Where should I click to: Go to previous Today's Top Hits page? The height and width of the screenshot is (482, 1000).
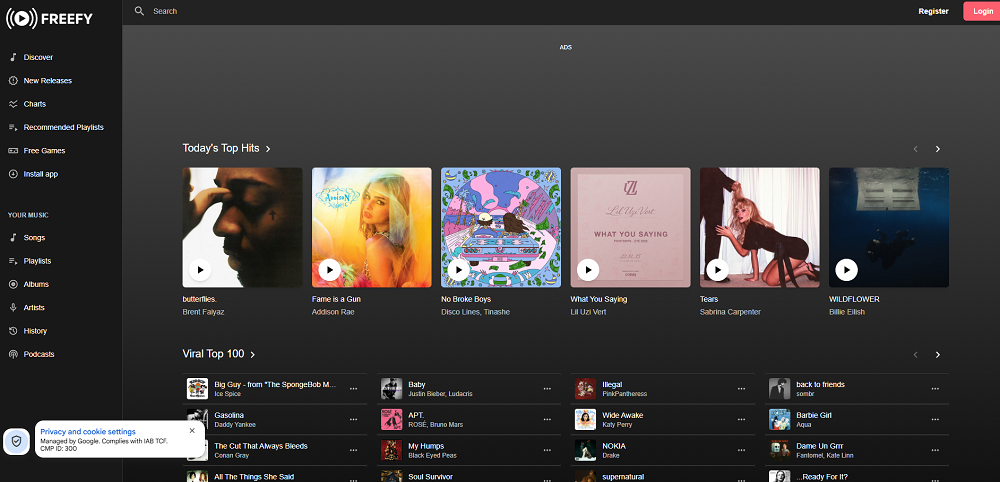pyautogui.click(x=915, y=149)
